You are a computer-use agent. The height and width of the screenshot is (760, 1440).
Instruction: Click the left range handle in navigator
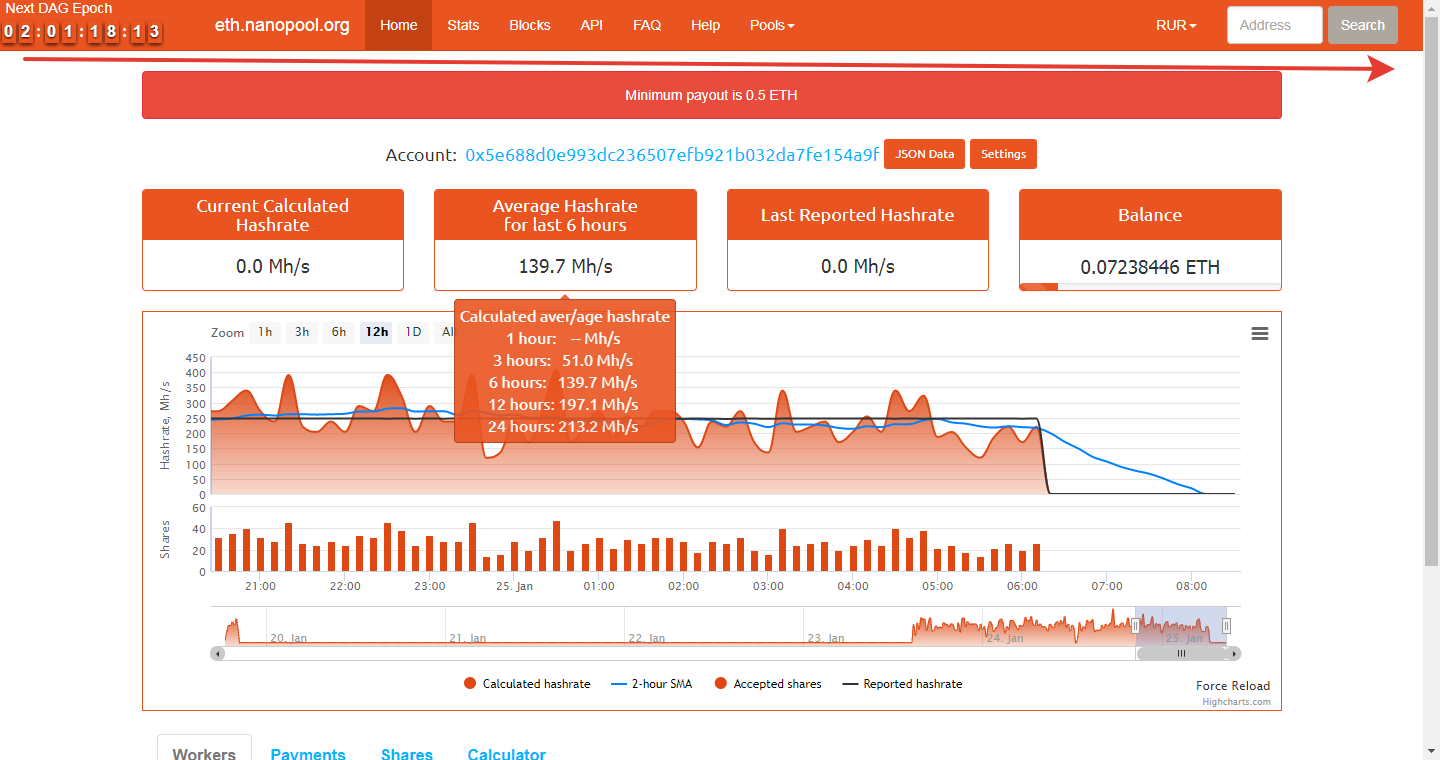[x=1135, y=626]
